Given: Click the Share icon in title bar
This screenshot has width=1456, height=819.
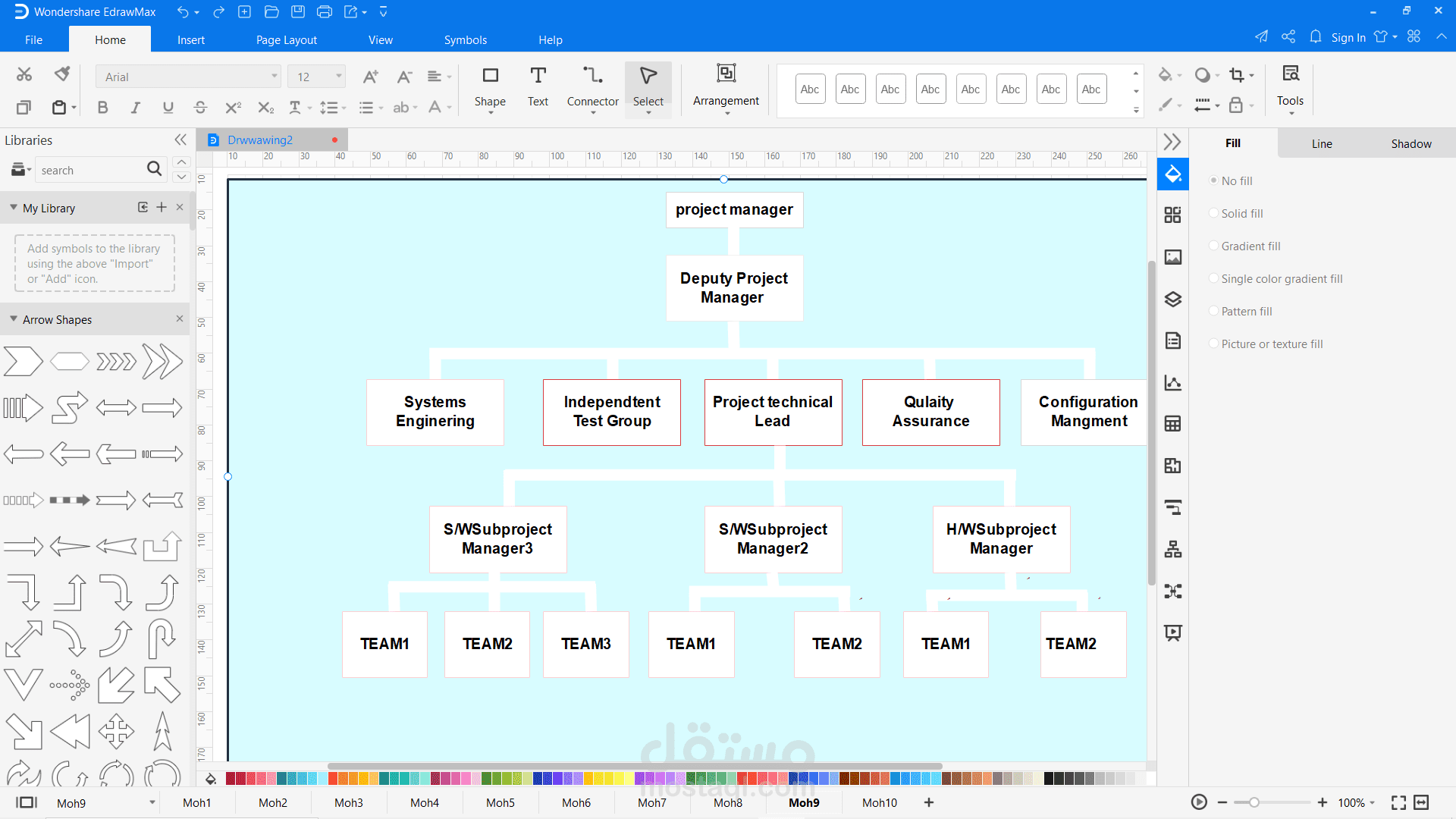Looking at the screenshot, I should [1288, 36].
